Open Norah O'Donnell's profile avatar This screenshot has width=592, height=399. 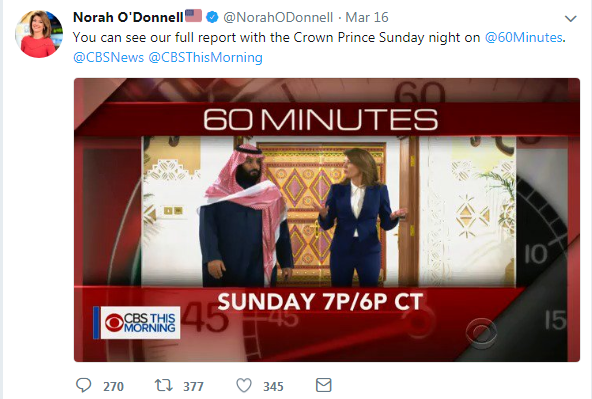coord(39,34)
